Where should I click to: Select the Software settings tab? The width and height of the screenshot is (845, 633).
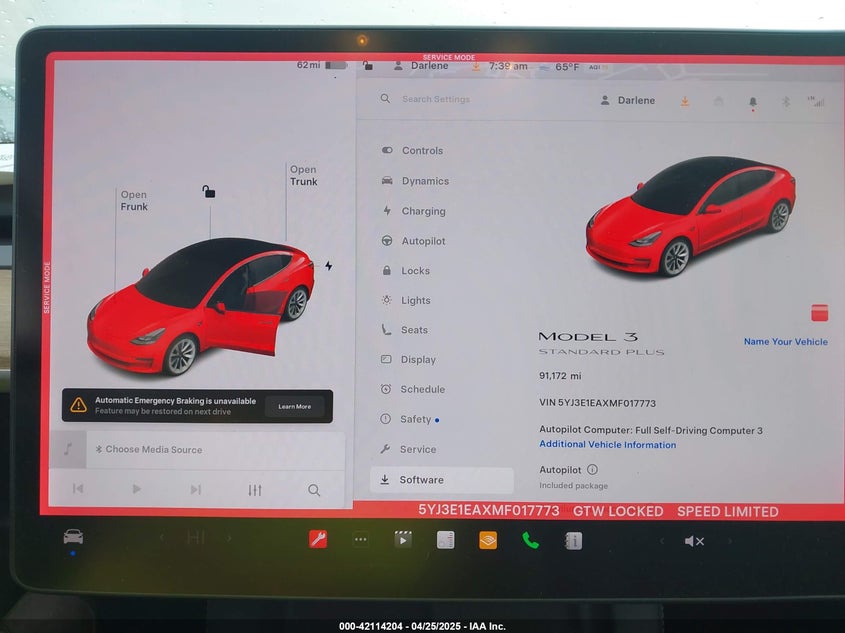pyautogui.click(x=423, y=479)
